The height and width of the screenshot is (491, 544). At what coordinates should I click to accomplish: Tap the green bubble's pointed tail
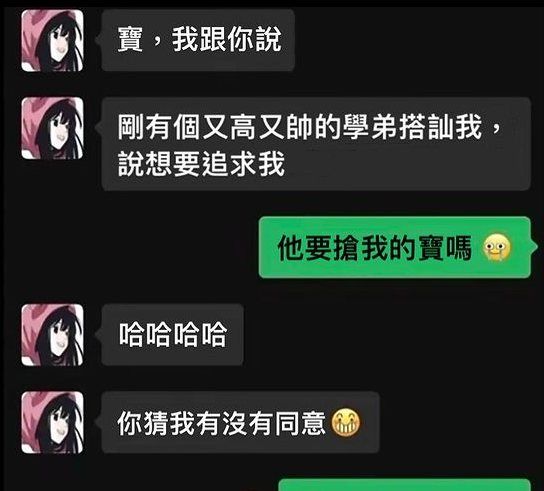[x=534, y=247]
